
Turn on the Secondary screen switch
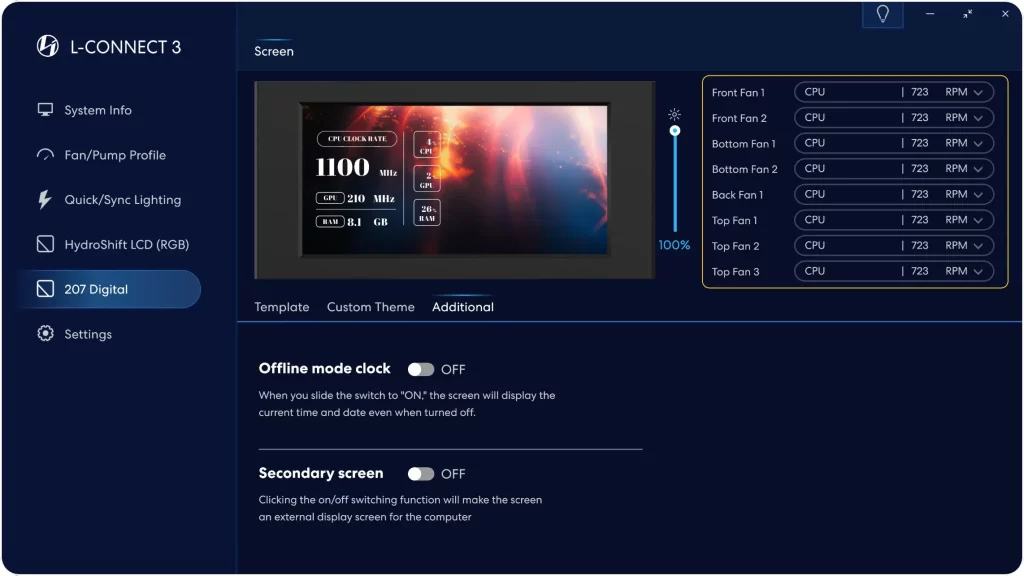pos(421,474)
